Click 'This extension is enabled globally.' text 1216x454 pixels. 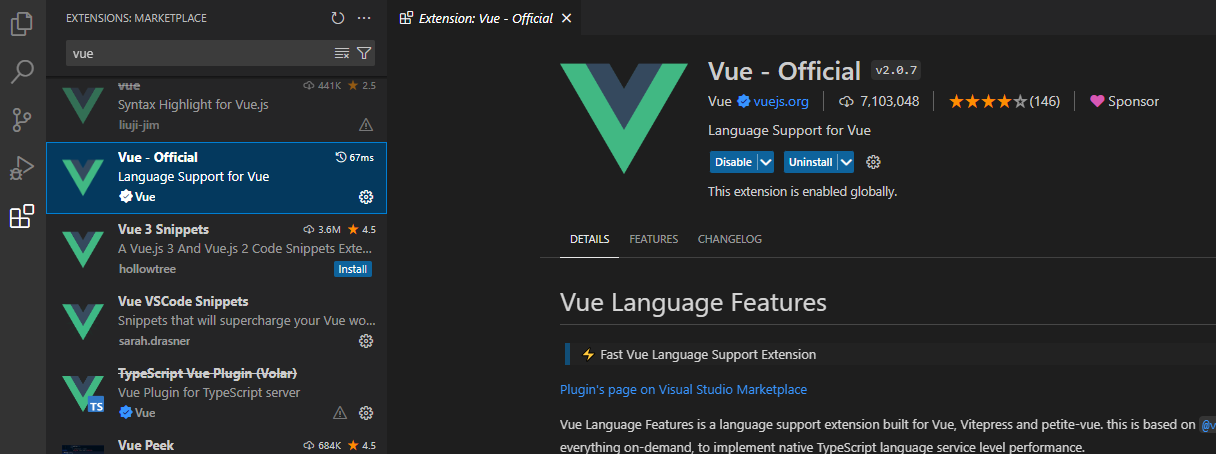(x=803, y=191)
